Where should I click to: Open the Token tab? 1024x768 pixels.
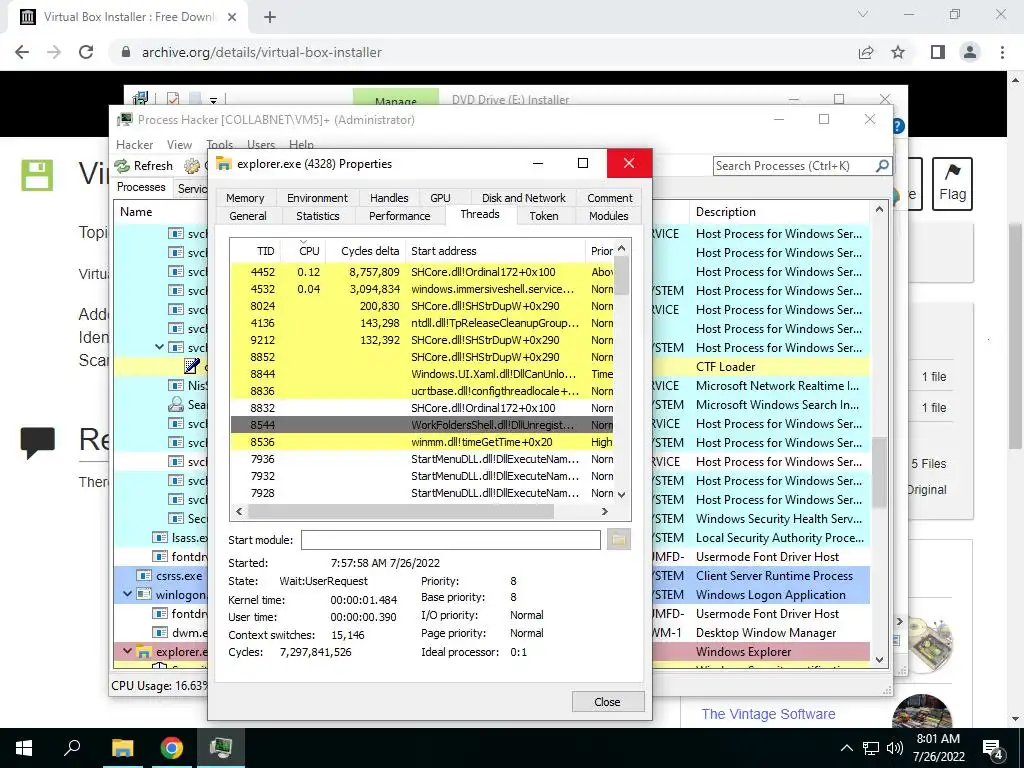tap(544, 216)
